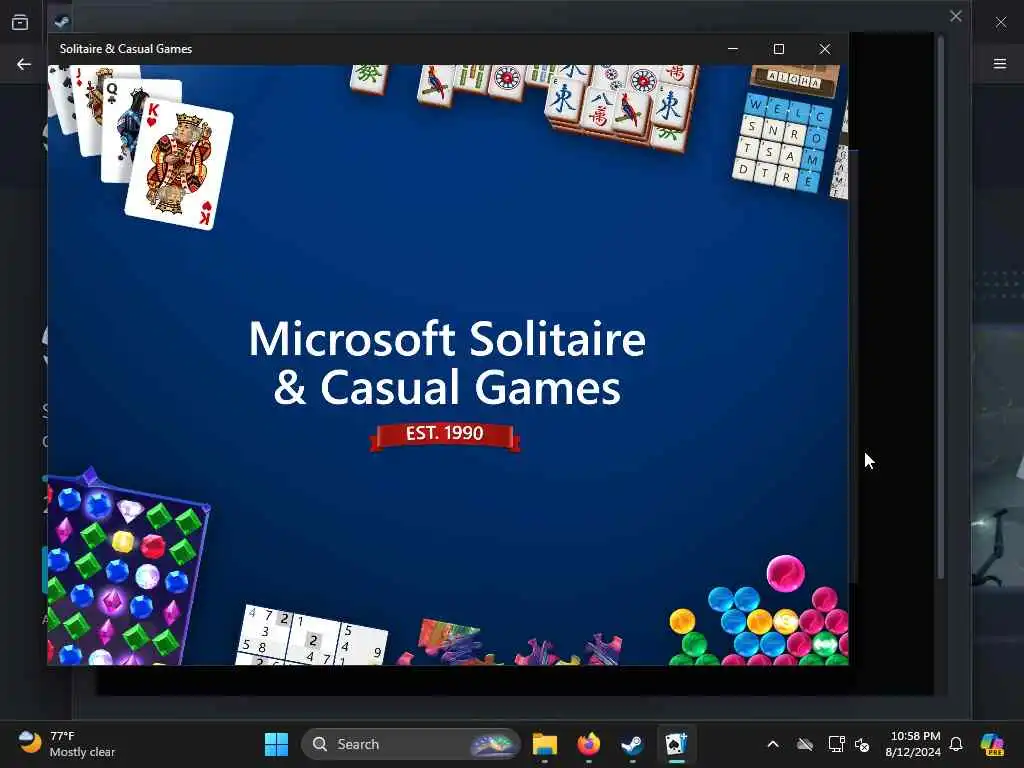1024x768 pixels.
Task: Open the hamburger menu in background window
Action: (x=1000, y=63)
